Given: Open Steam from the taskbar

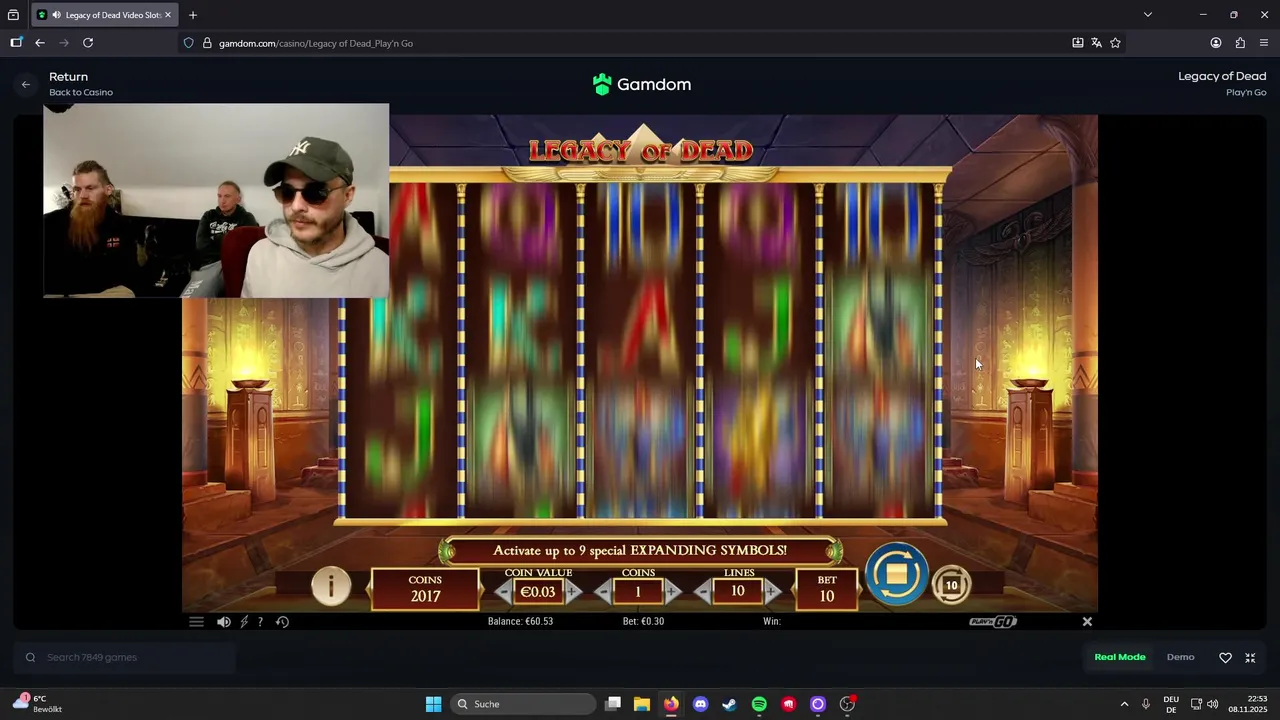Looking at the screenshot, I should (730, 704).
